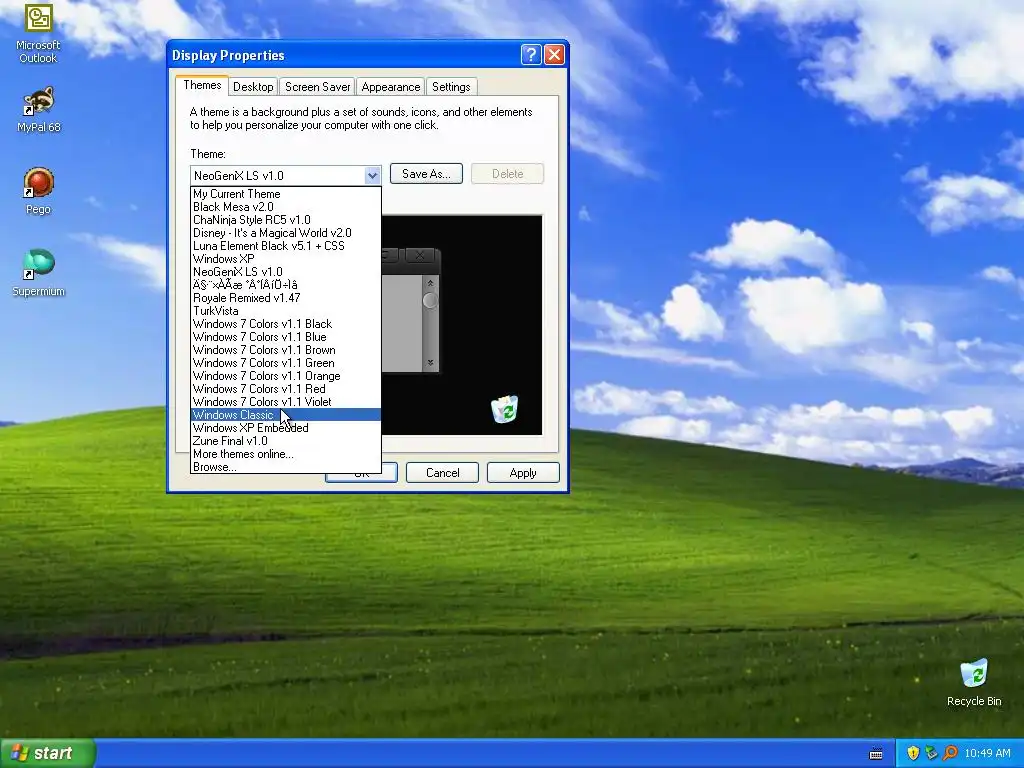1024x768 pixels.
Task: Choose NeoGeniX LS v1.0 in the list
Action: 285,272
